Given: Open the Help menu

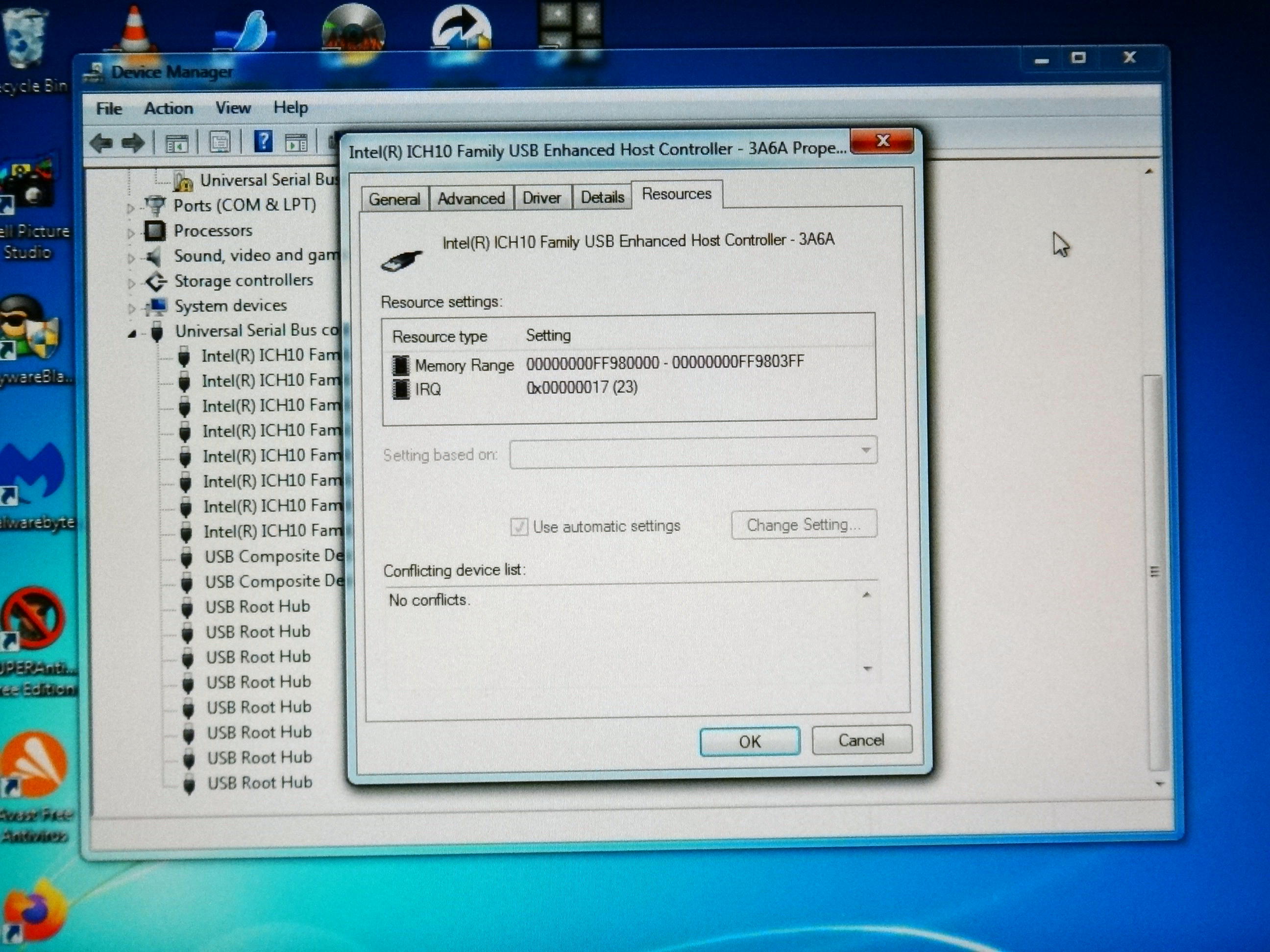Looking at the screenshot, I should point(291,107).
